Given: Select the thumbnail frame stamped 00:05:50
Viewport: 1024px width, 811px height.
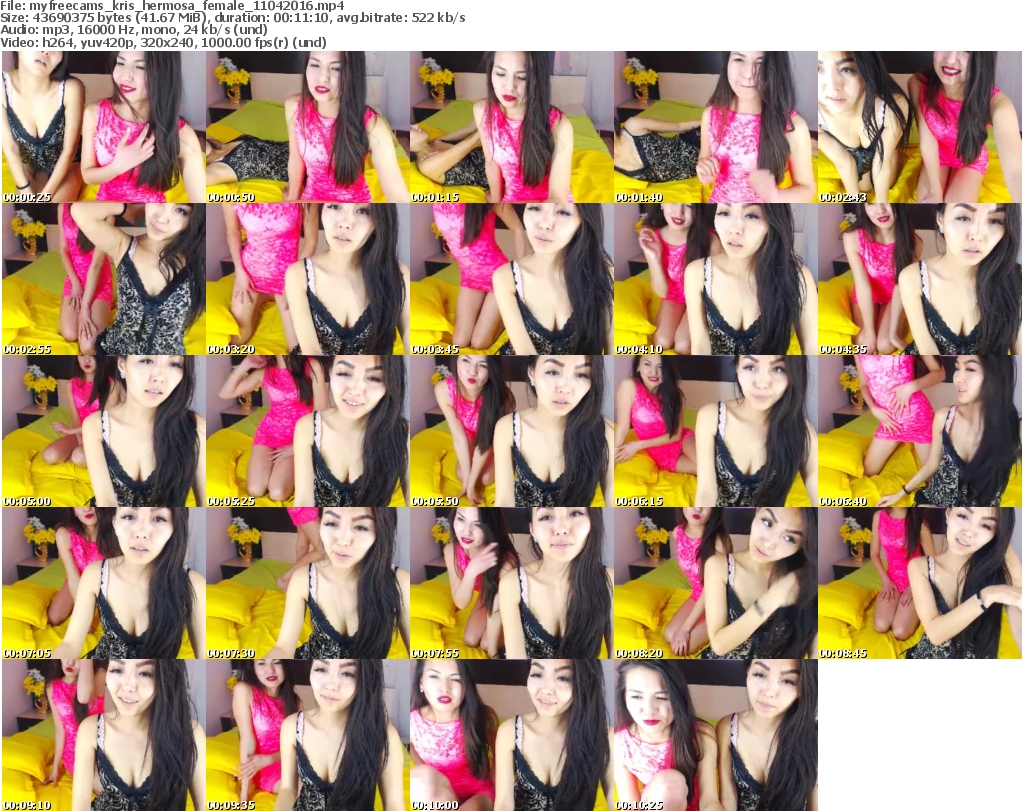Looking at the screenshot, I should (511, 431).
